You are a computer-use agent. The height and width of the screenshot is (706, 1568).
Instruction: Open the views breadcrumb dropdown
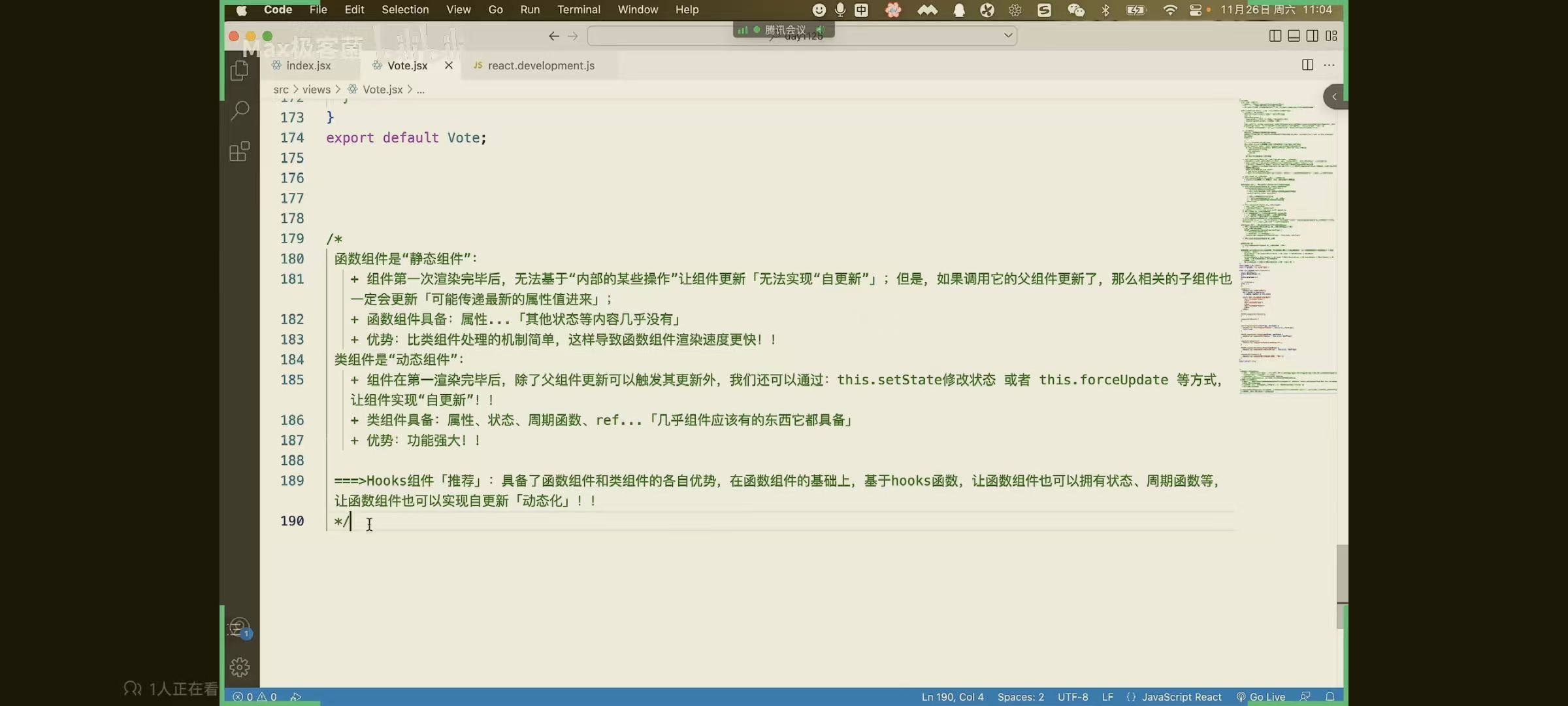(x=316, y=90)
